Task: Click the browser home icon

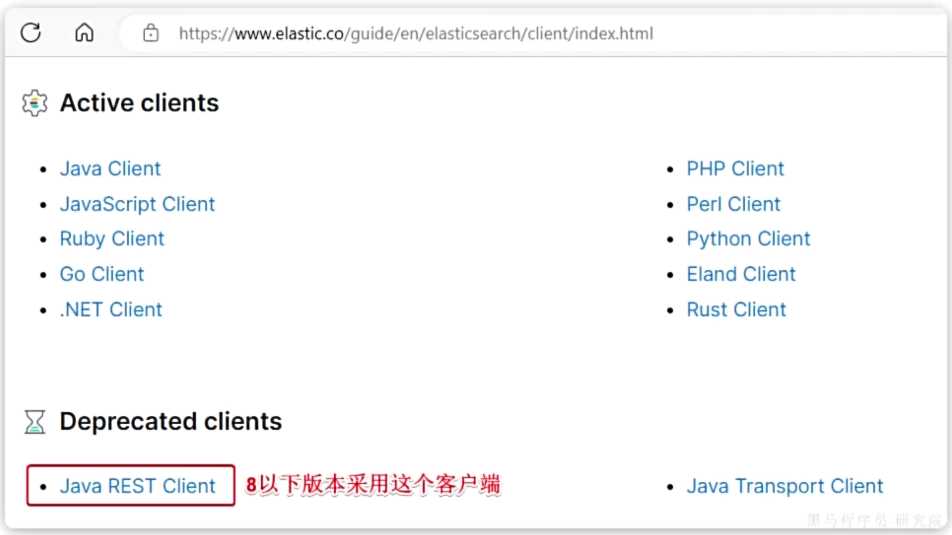Action: click(x=84, y=33)
